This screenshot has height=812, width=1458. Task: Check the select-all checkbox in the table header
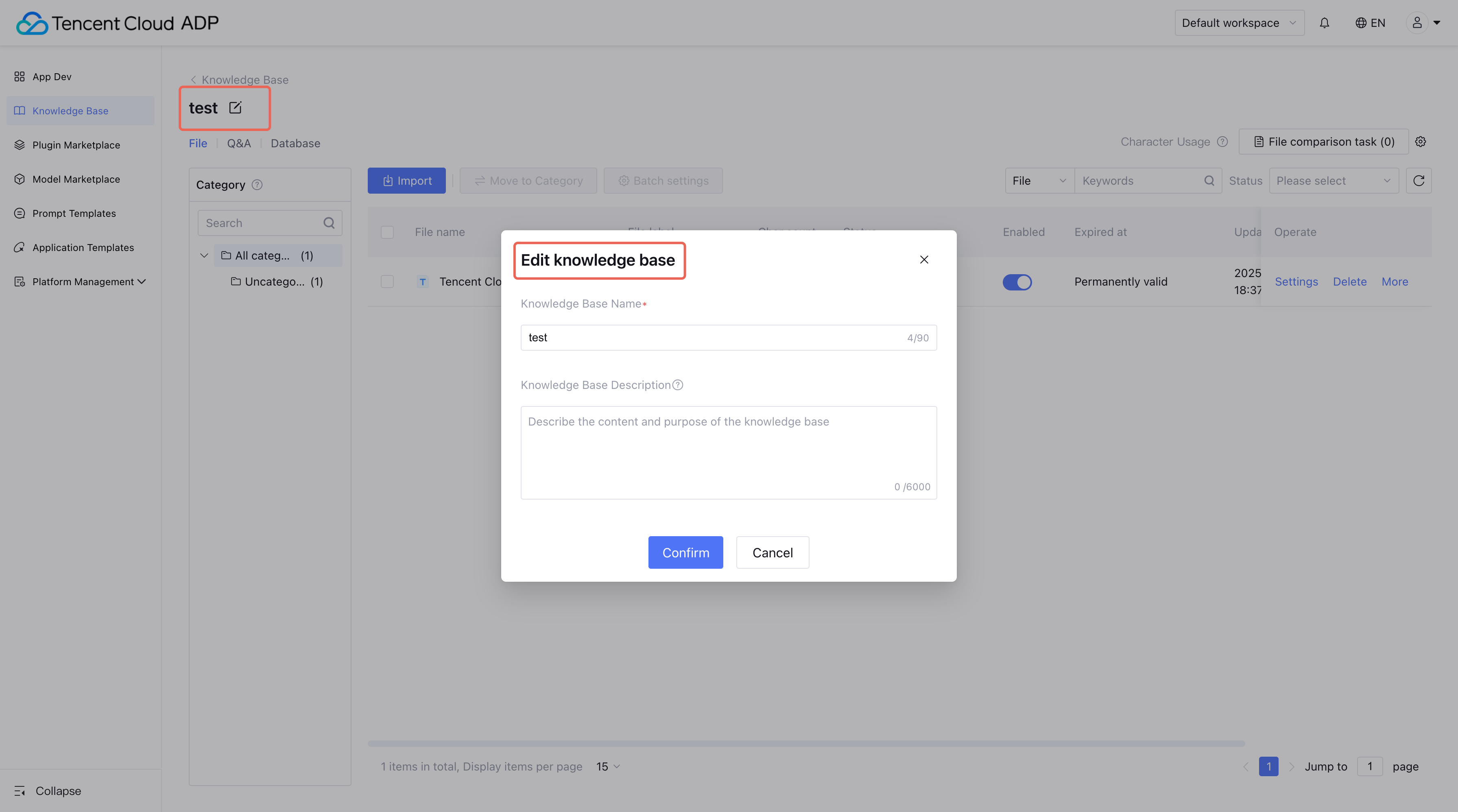click(387, 232)
